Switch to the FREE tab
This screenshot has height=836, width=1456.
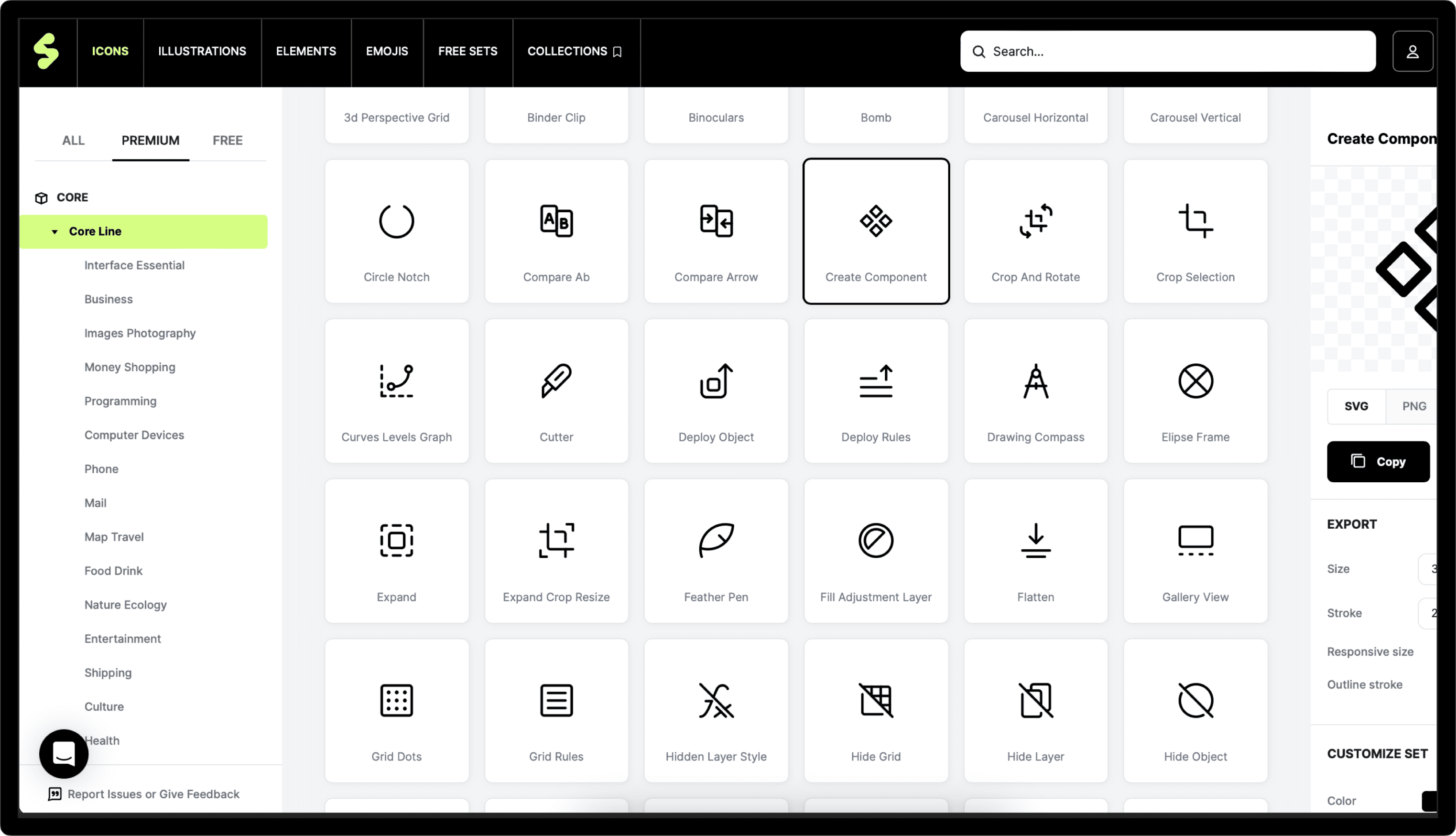tap(228, 141)
